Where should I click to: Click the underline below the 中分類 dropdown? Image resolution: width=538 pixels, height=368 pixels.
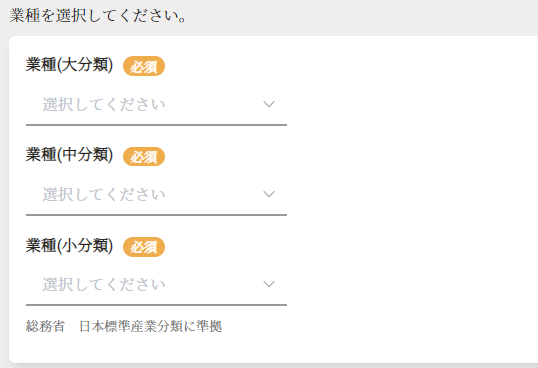[x=156, y=215]
